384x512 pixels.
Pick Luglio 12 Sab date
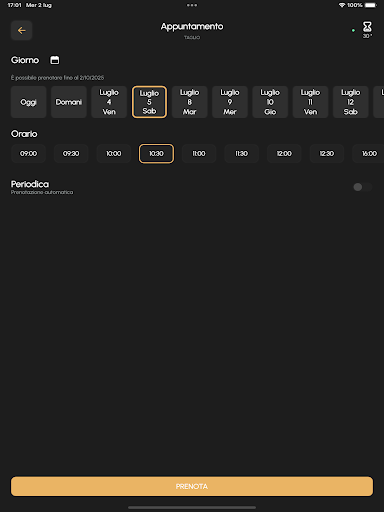point(351,102)
